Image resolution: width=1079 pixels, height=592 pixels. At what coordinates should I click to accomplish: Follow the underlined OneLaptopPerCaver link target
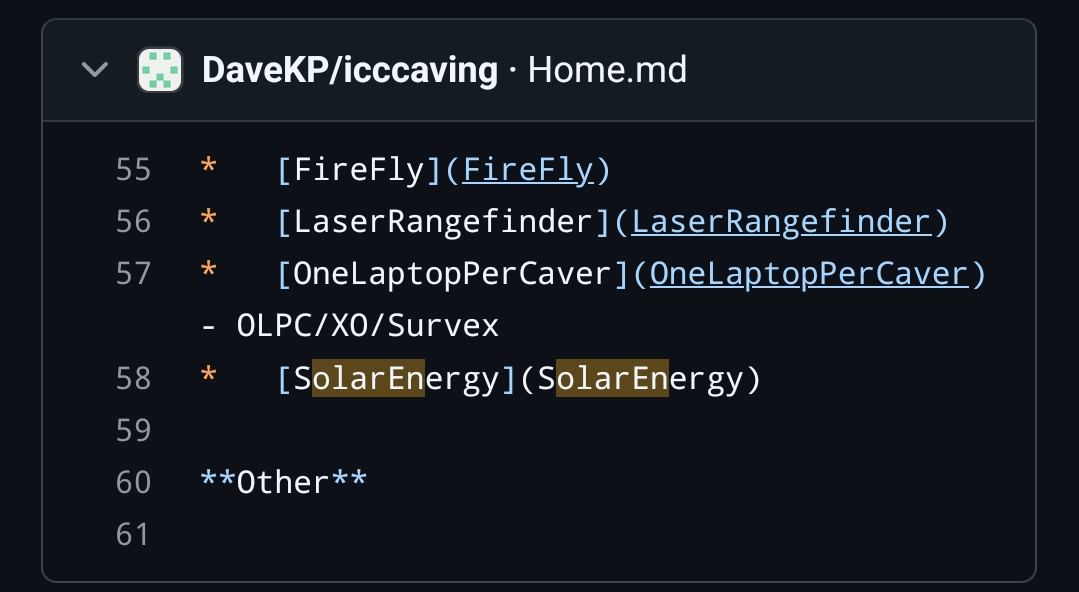click(x=809, y=274)
